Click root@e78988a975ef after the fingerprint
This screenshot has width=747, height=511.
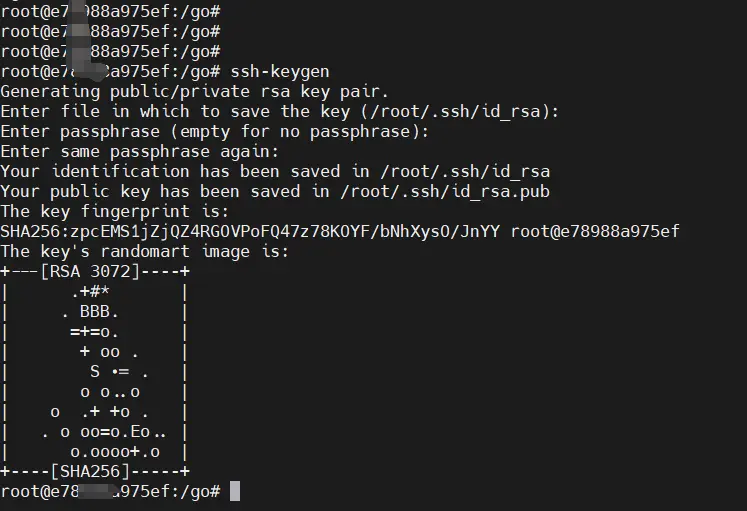click(x=595, y=231)
